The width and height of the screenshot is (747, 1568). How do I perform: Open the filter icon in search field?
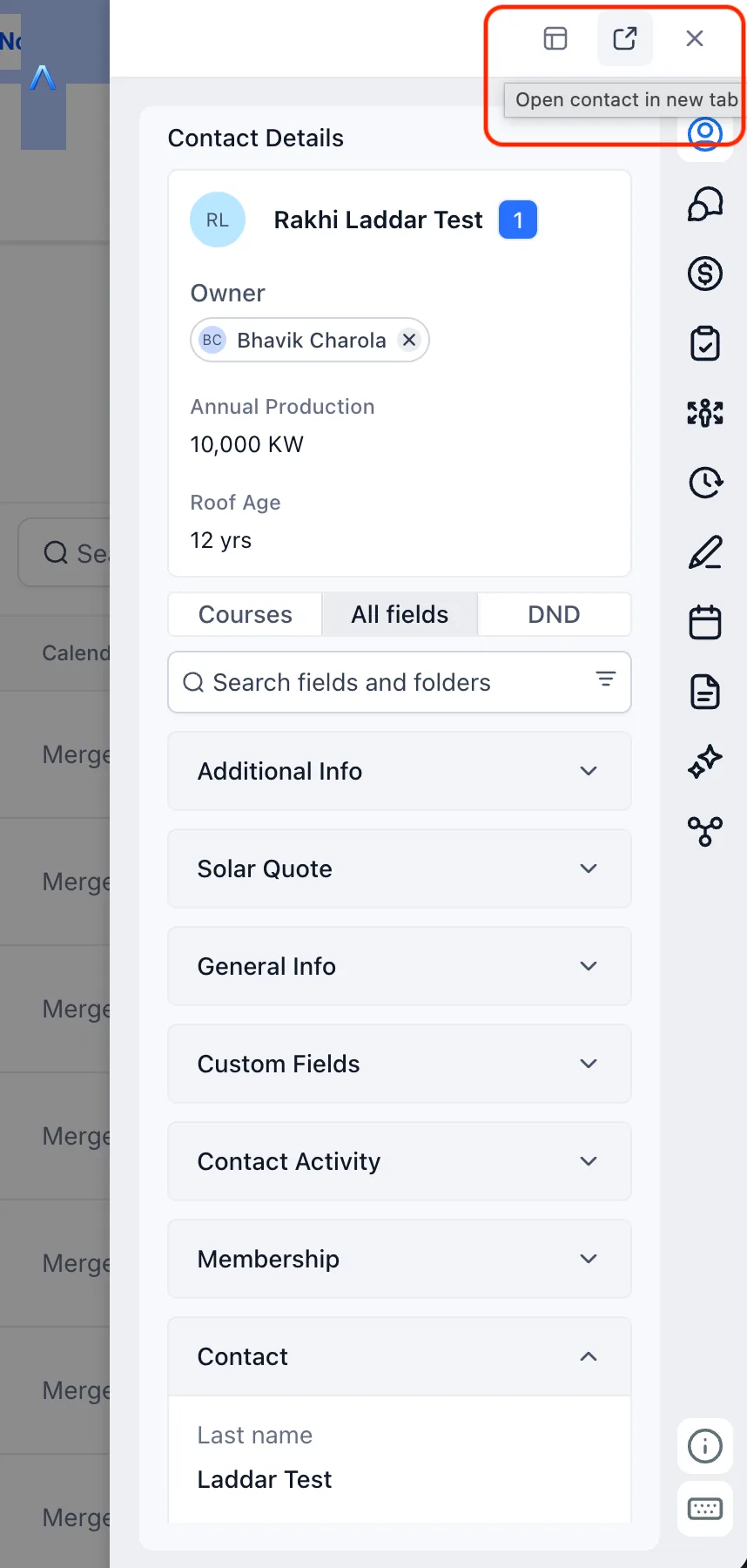[x=606, y=679]
